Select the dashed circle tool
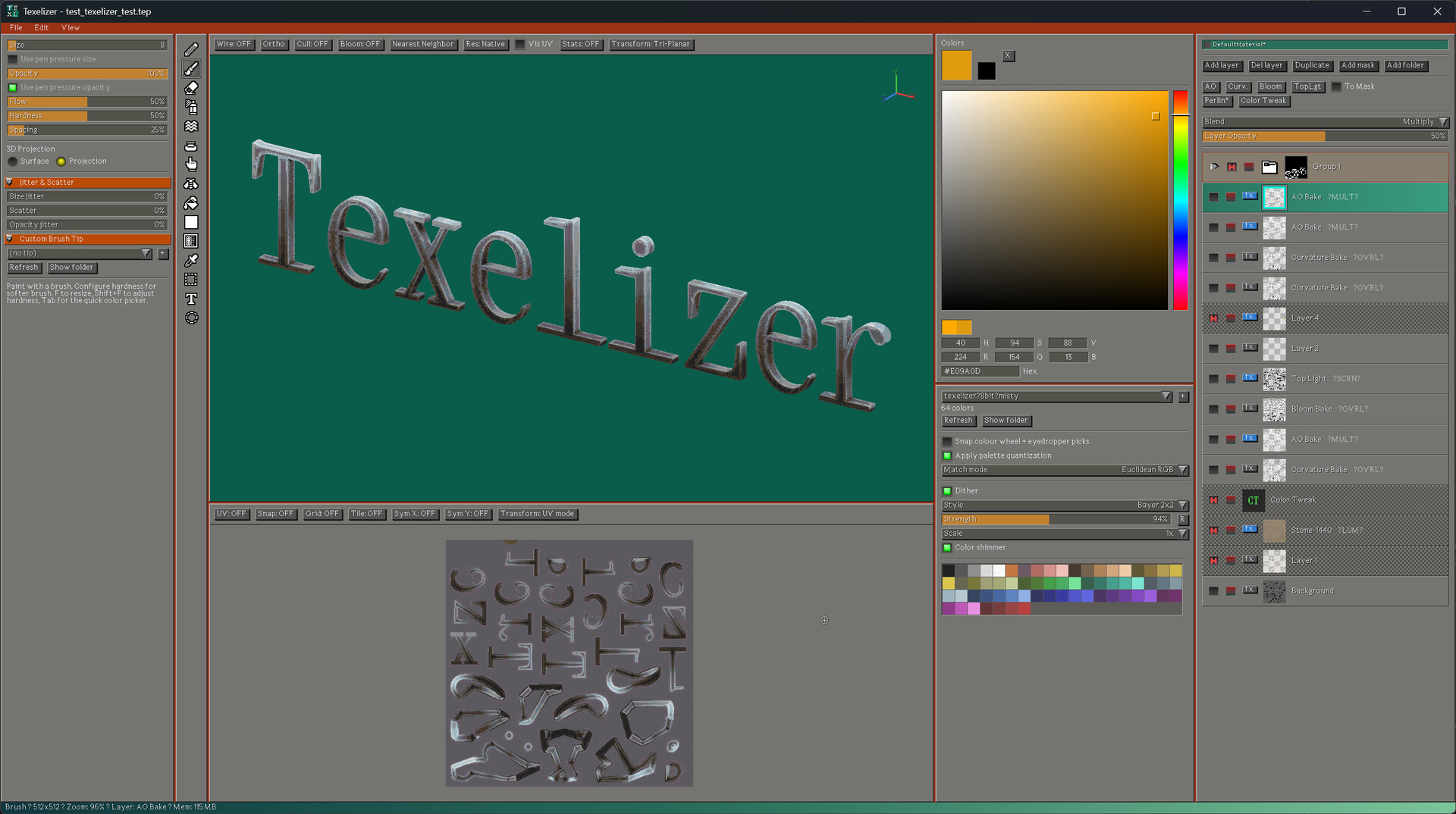 coord(191,318)
